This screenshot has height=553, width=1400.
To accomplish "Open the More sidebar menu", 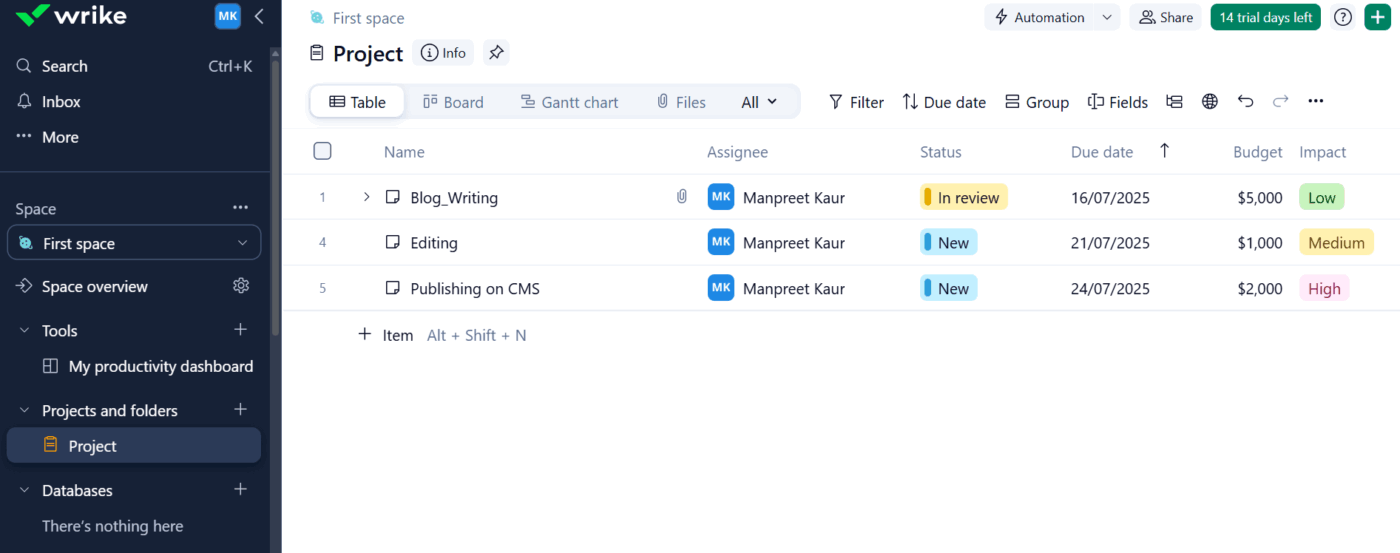I will coord(60,137).
